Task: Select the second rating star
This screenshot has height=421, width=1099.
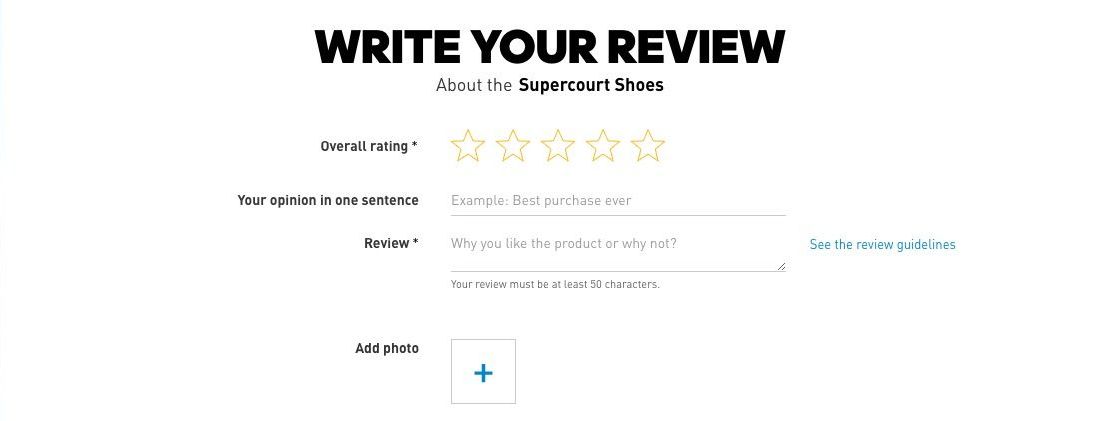Action: click(513, 146)
